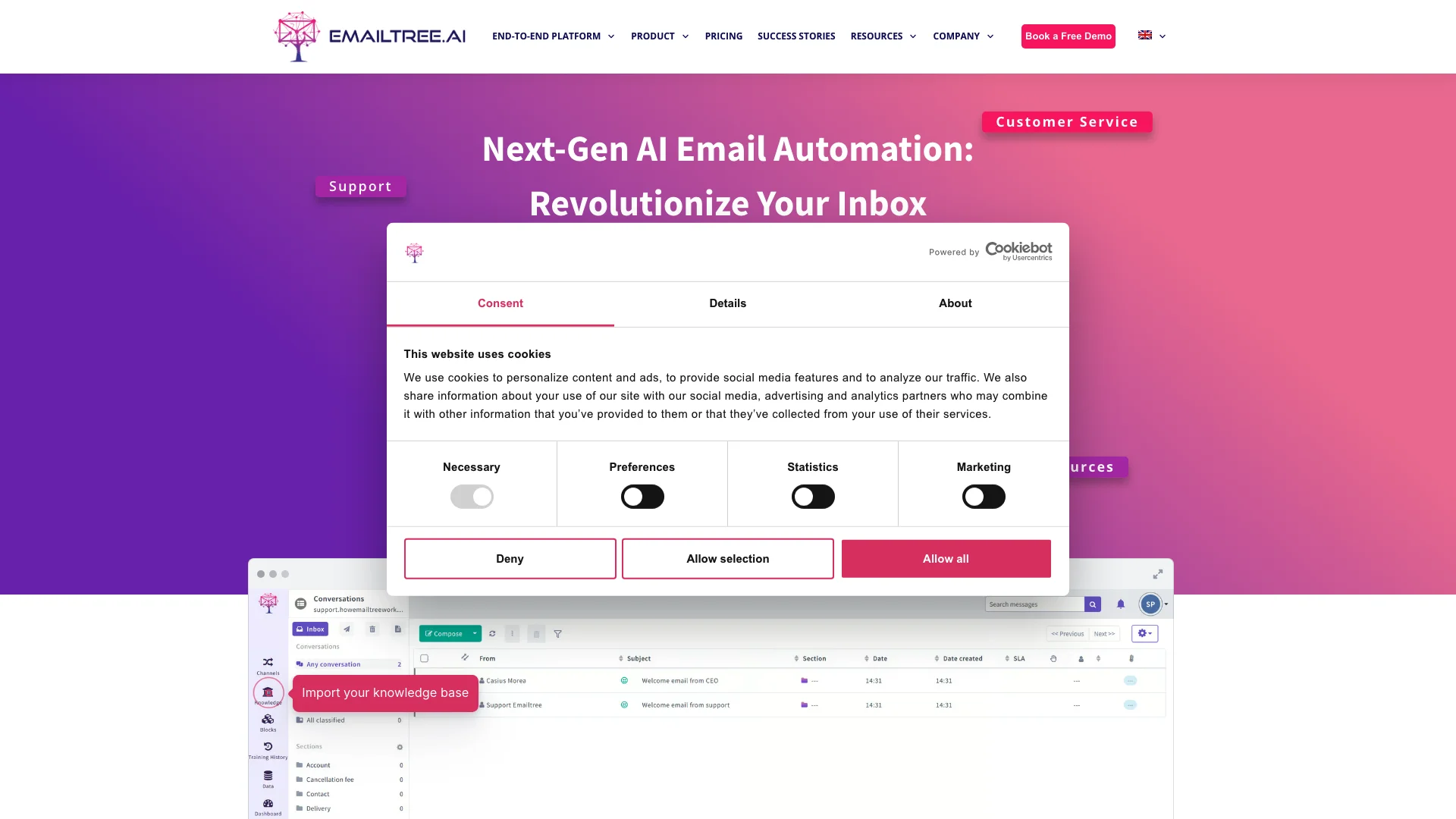Toggle the Marketing cookie switch
Screen dimensions: 1456x819
click(983, 497)
